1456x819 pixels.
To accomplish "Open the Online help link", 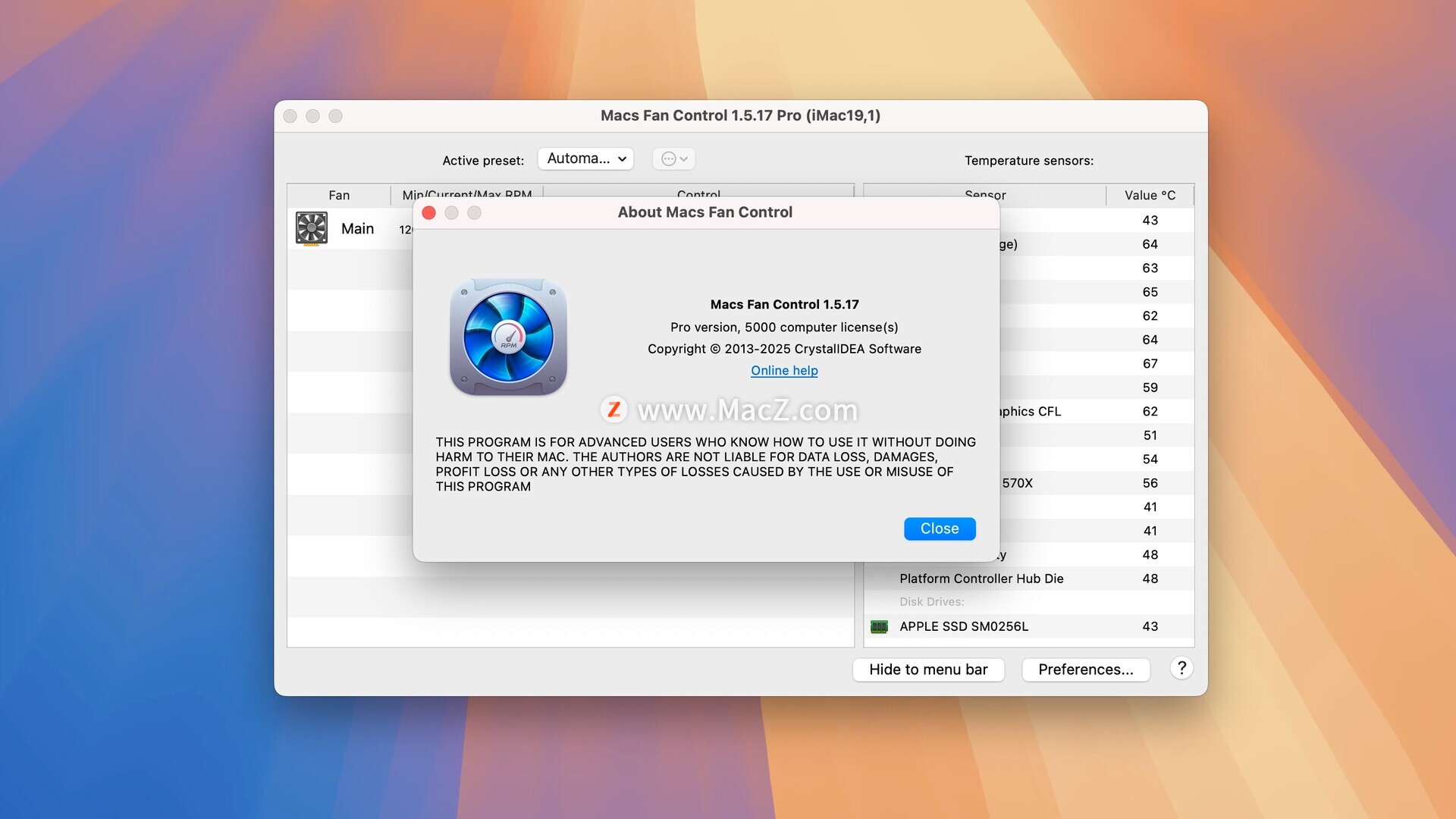I will [784, 370].
